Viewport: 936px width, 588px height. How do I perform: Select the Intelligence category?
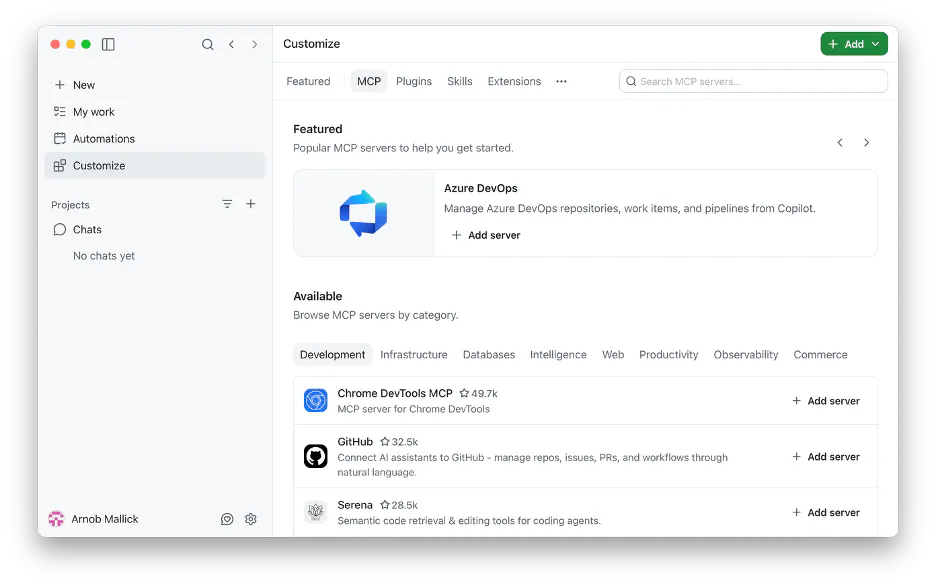pos(558,355)
